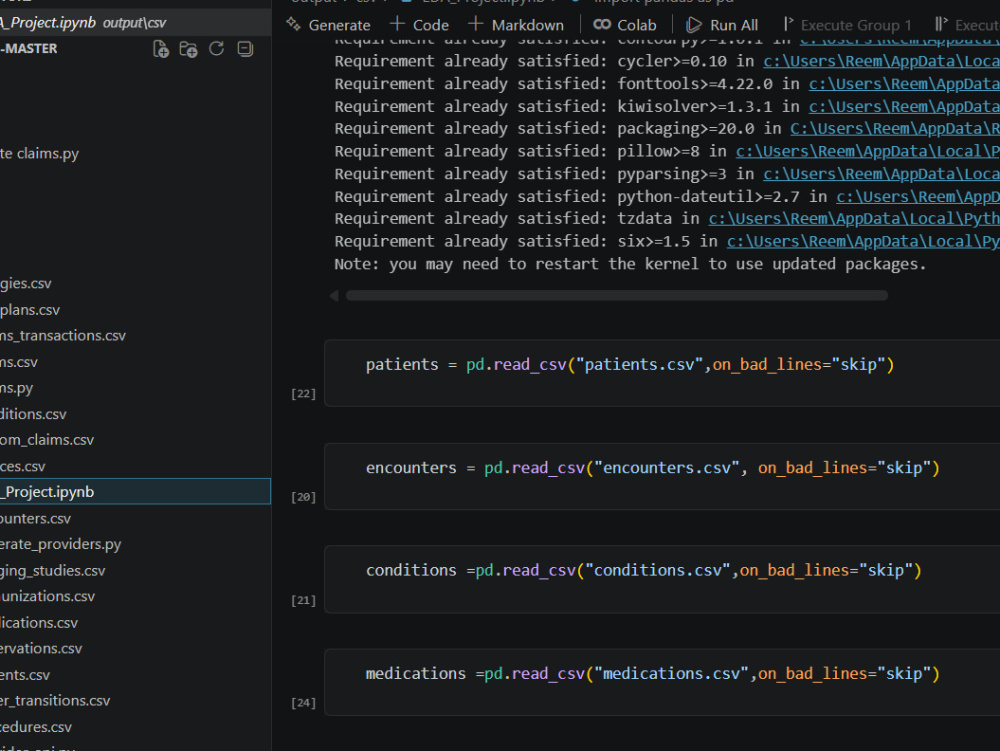The image size is (1000, 751).
Task: Run All notebook cells
Action: click(722, 25)
